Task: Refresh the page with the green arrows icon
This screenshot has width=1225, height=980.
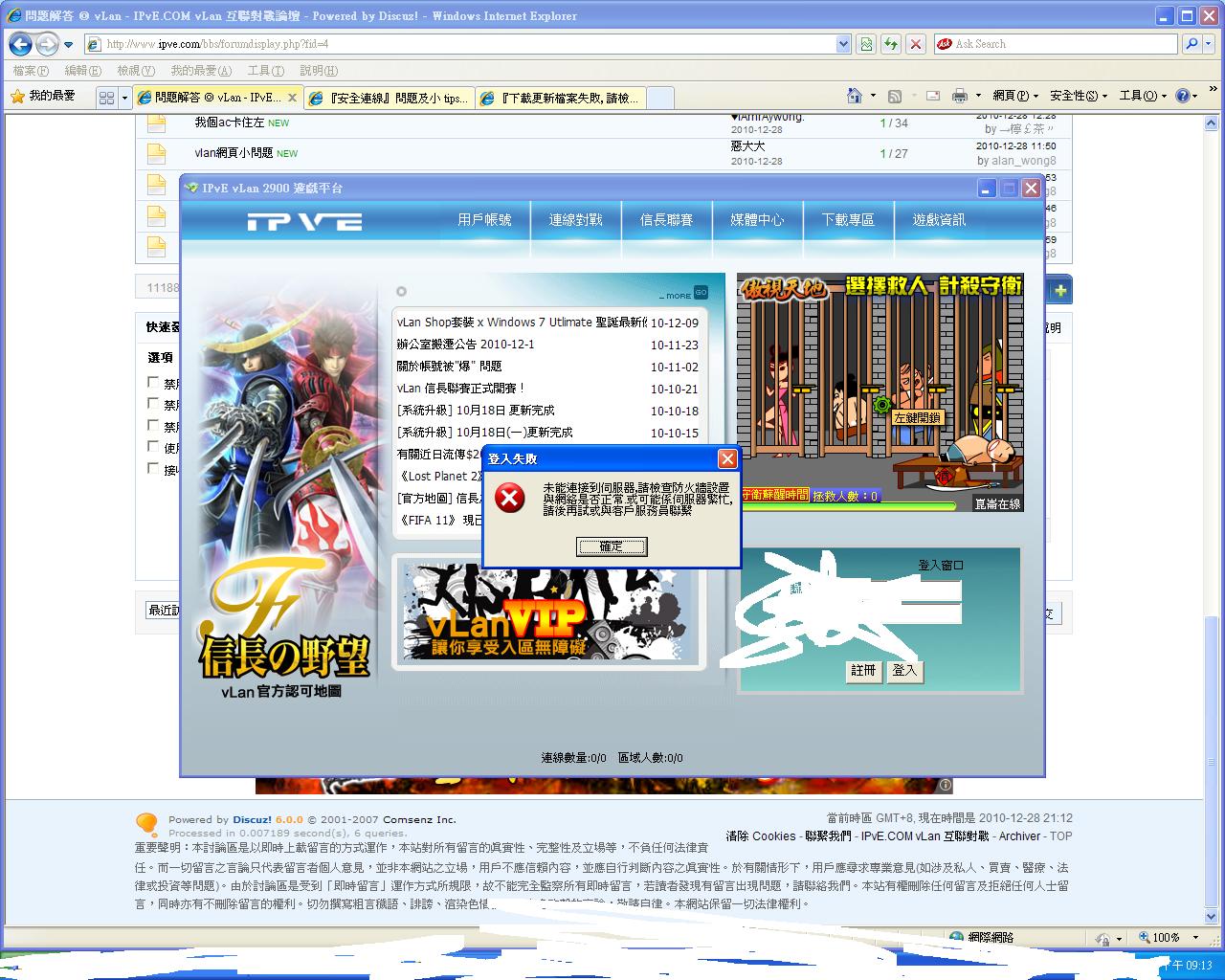Action: pos(891,44)
